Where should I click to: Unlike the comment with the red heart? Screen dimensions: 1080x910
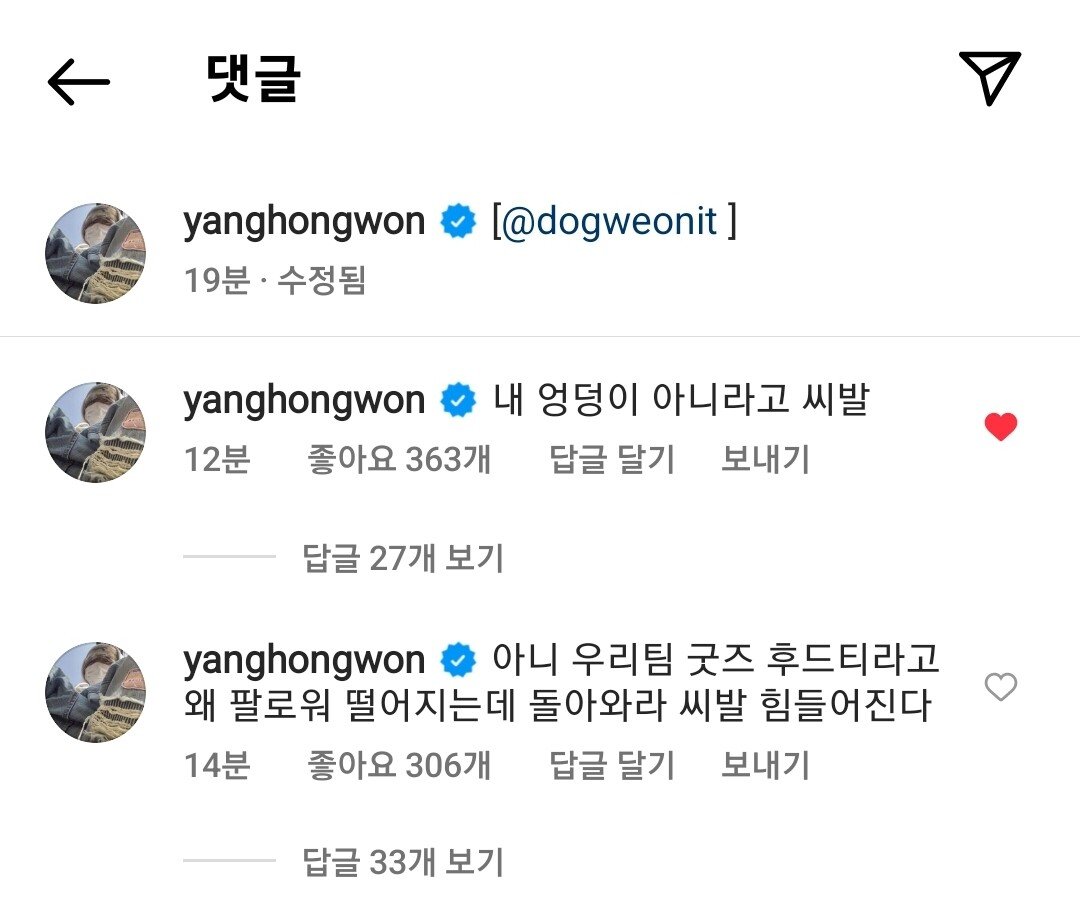point(1000,426)
